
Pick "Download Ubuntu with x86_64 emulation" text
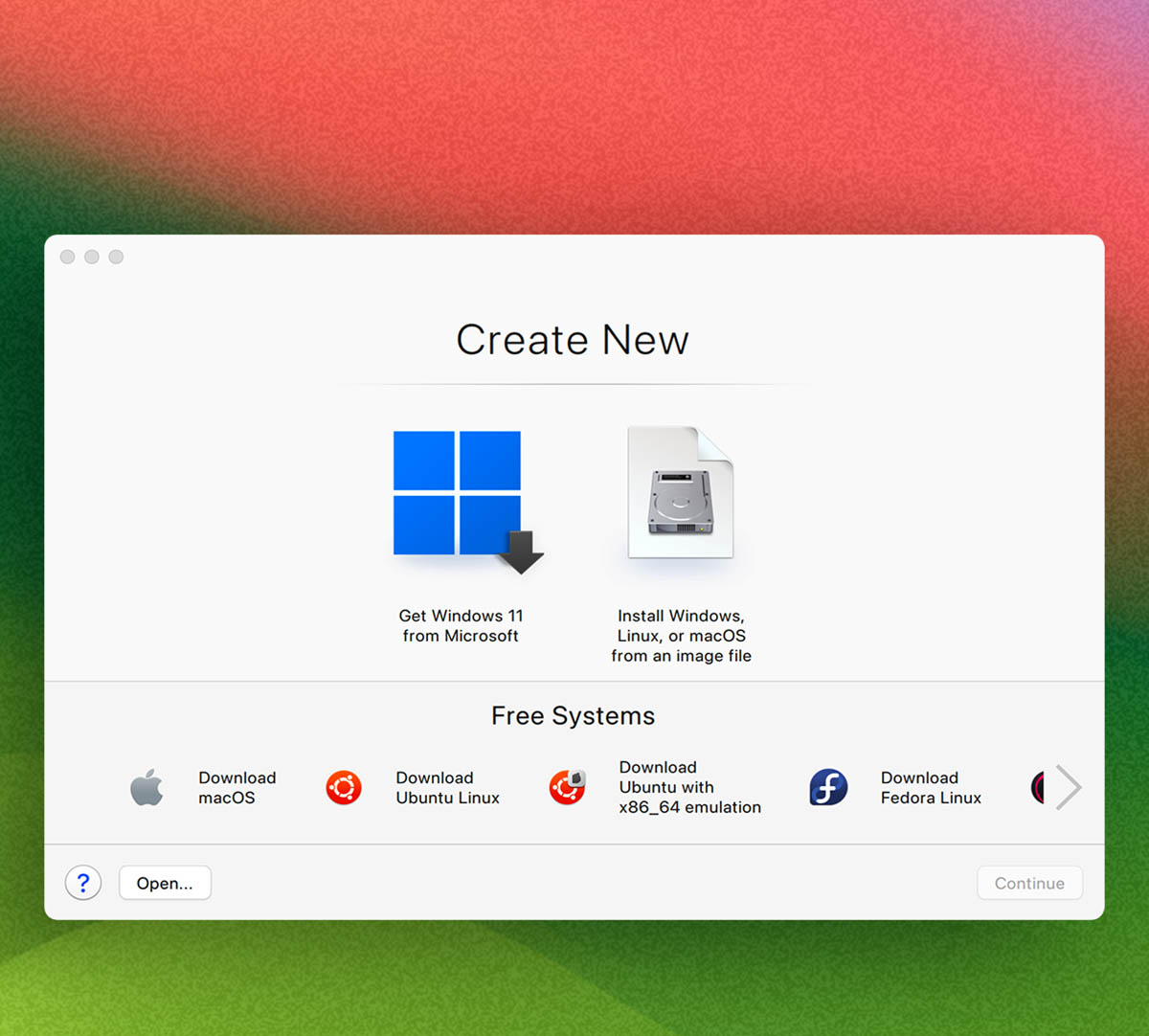coord(689,787)
